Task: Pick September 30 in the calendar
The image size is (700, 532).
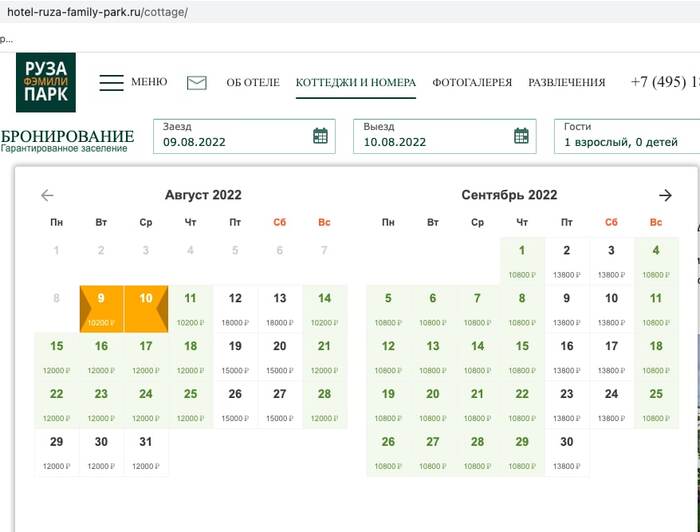Action: (567, 453)
